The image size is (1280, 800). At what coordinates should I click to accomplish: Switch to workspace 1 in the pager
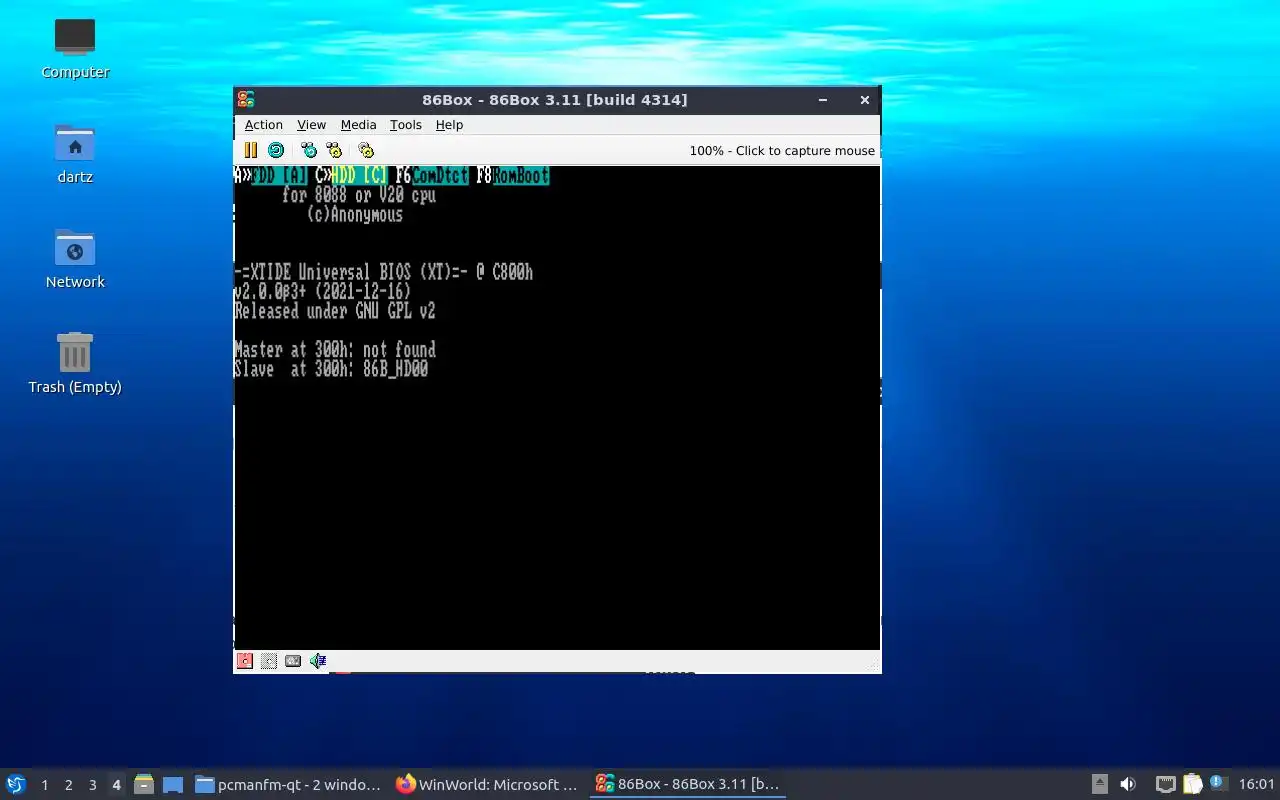pos(45,785)
